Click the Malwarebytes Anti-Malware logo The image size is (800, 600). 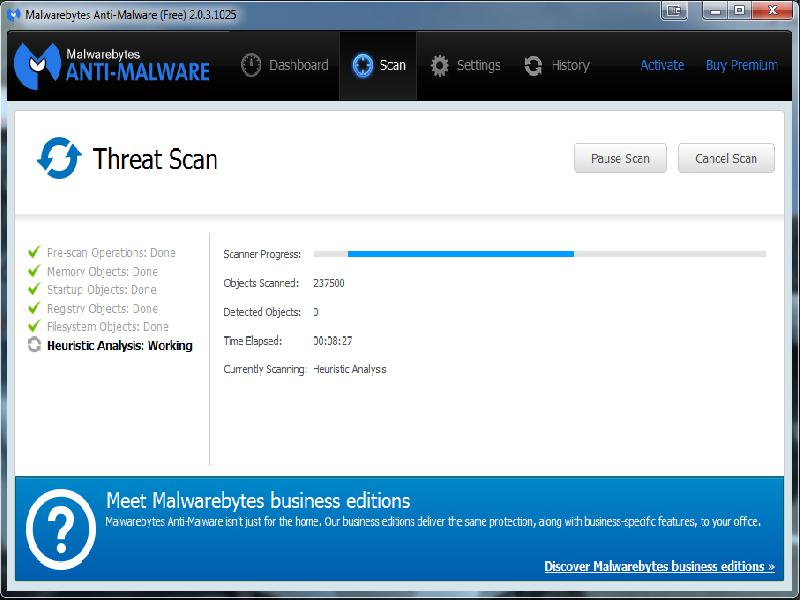(x=112, y=65)
